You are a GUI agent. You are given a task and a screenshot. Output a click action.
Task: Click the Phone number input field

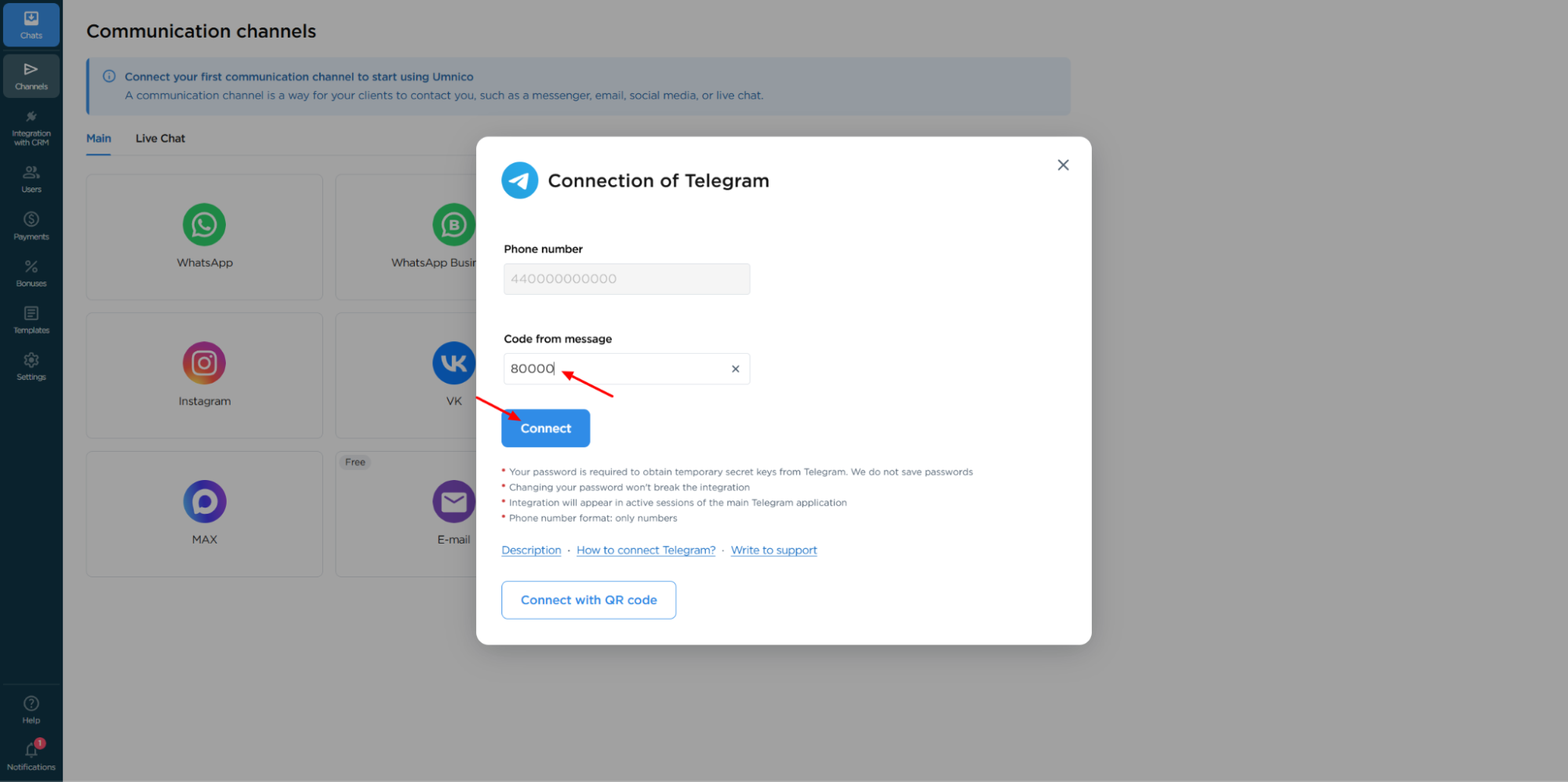[627, 279]
